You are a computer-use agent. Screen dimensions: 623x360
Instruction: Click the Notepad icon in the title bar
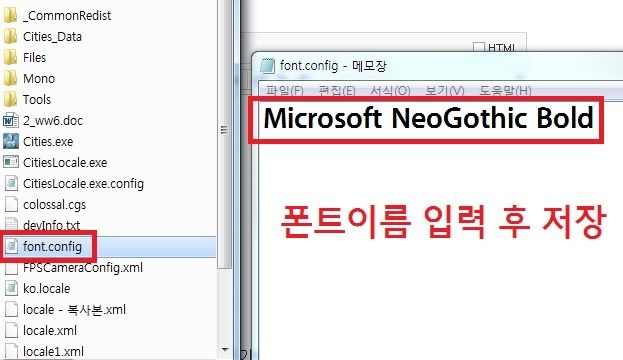pyautogui.click(x=267, y=66)
